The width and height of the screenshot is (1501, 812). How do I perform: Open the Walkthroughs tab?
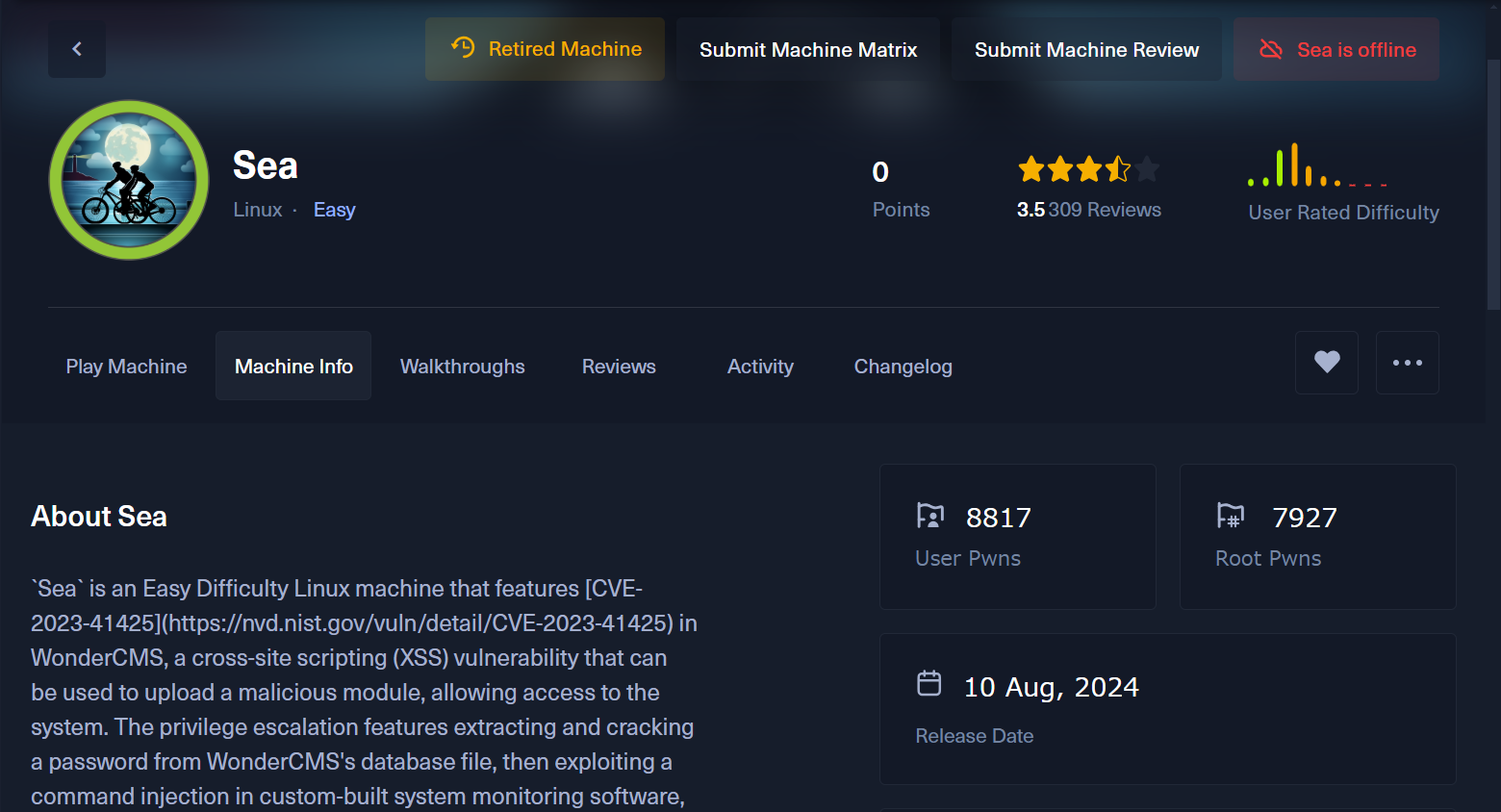click(463, 367)
